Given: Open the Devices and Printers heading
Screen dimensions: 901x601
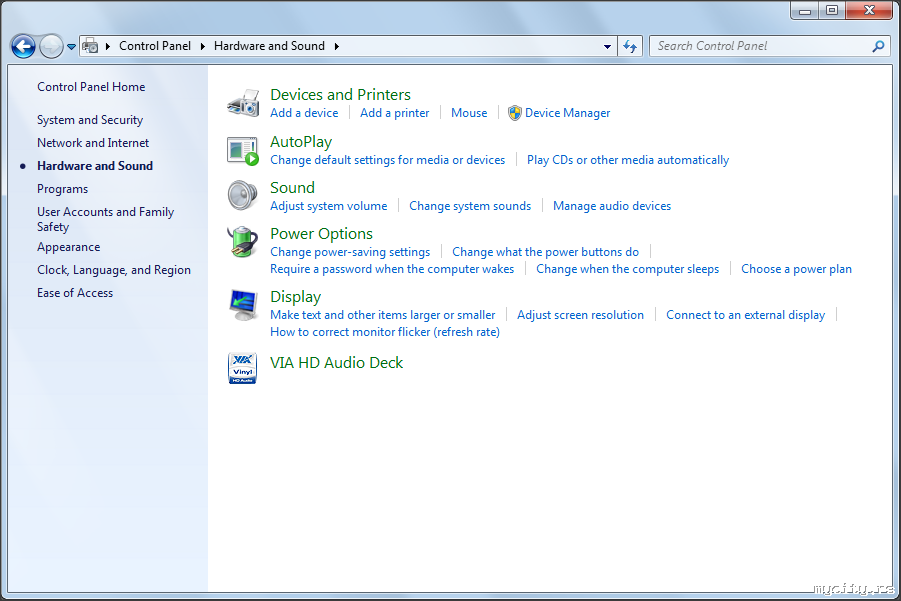Looking at the screenshot, I should click(x=340, y=94).
